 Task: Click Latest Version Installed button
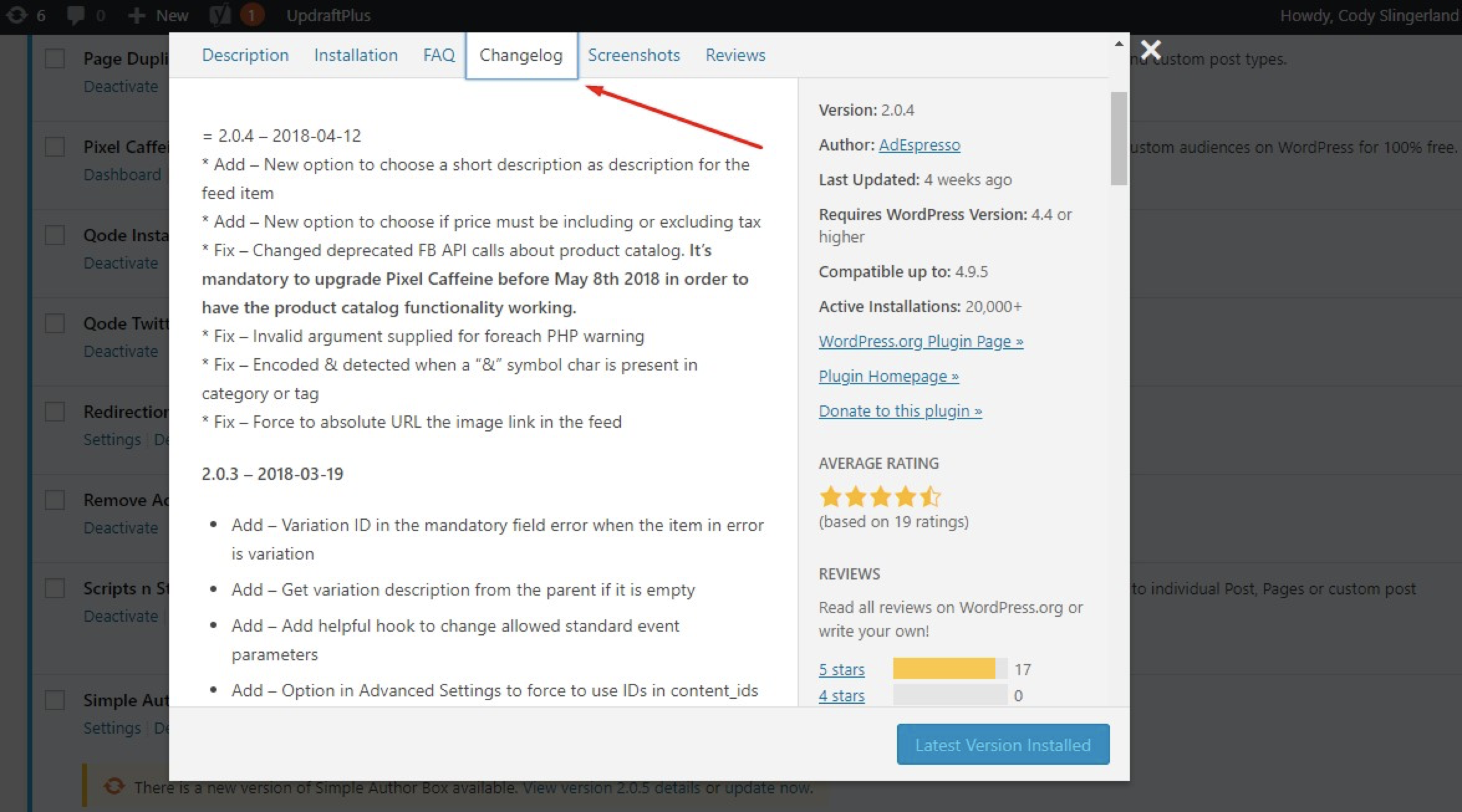coord(1003,744)
